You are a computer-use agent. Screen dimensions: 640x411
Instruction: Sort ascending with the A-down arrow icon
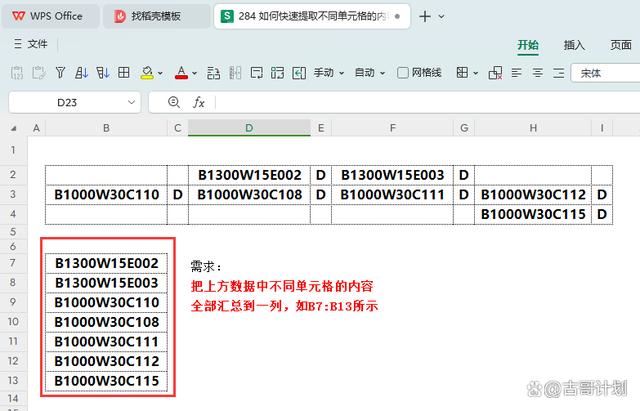[81, 73]
